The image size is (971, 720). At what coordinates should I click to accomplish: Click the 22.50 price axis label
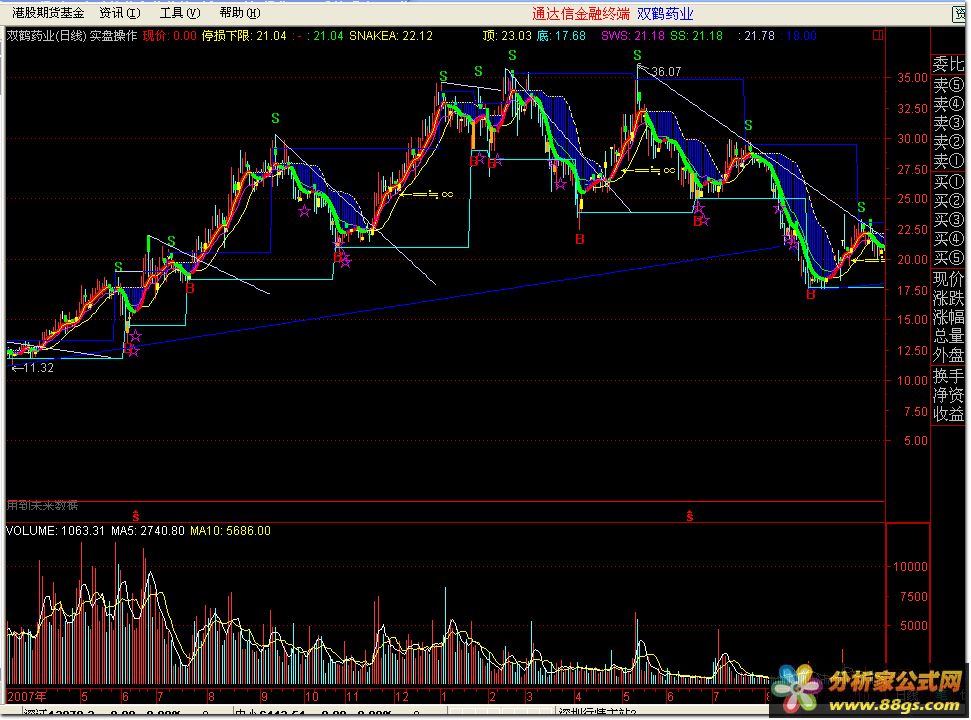(x=912, y=230)
